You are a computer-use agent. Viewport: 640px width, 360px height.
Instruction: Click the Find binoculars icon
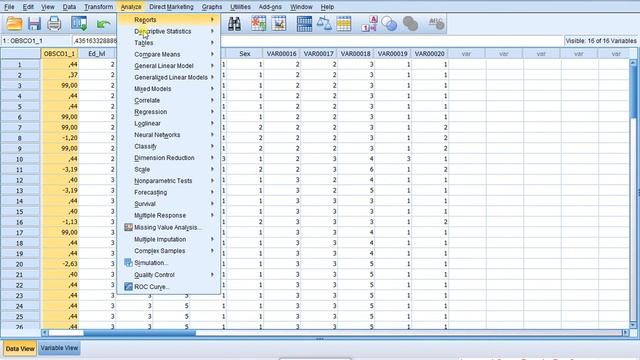(234, 24)
